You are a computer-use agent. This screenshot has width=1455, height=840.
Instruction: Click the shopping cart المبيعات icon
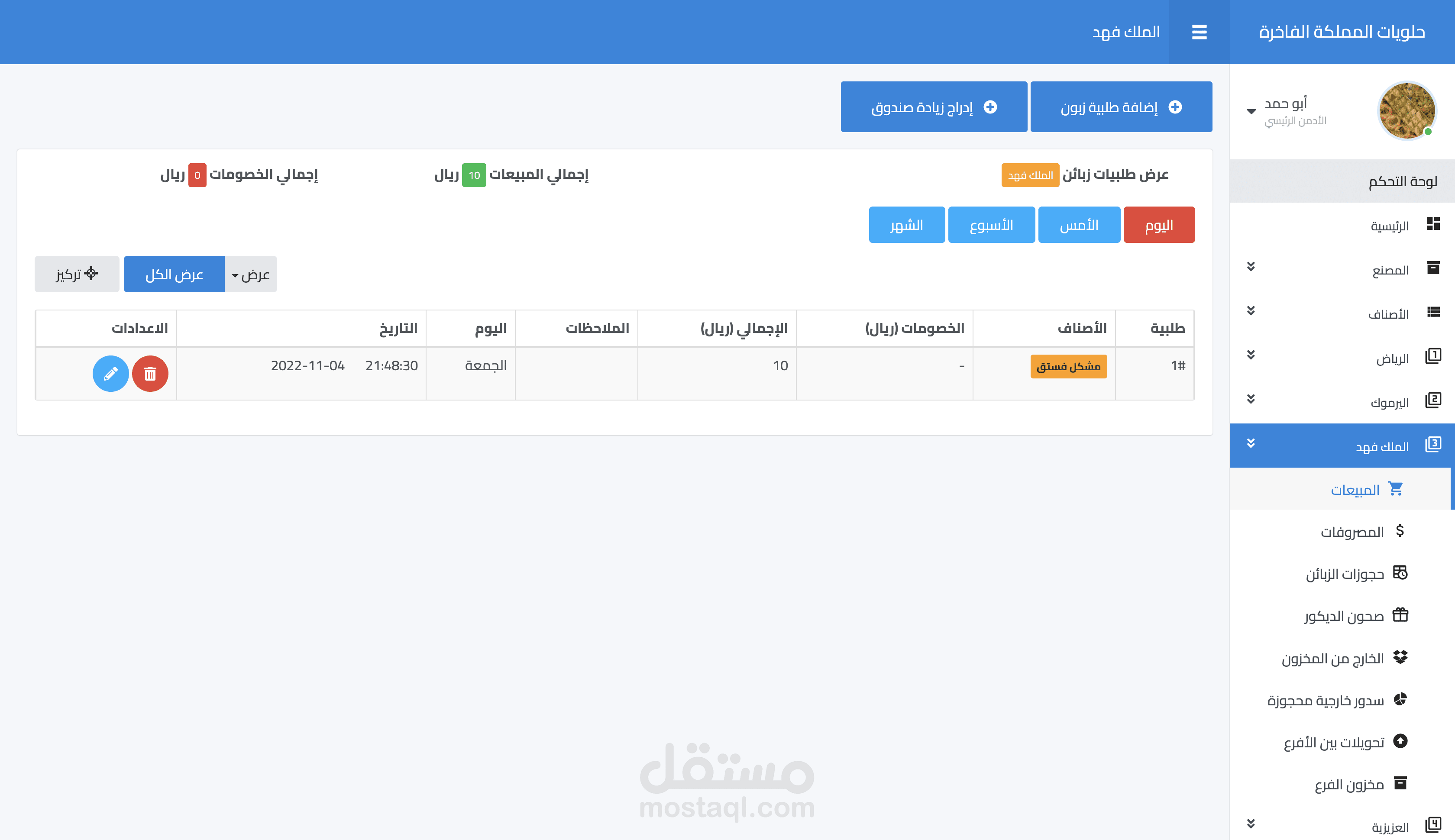[1396, 489]
